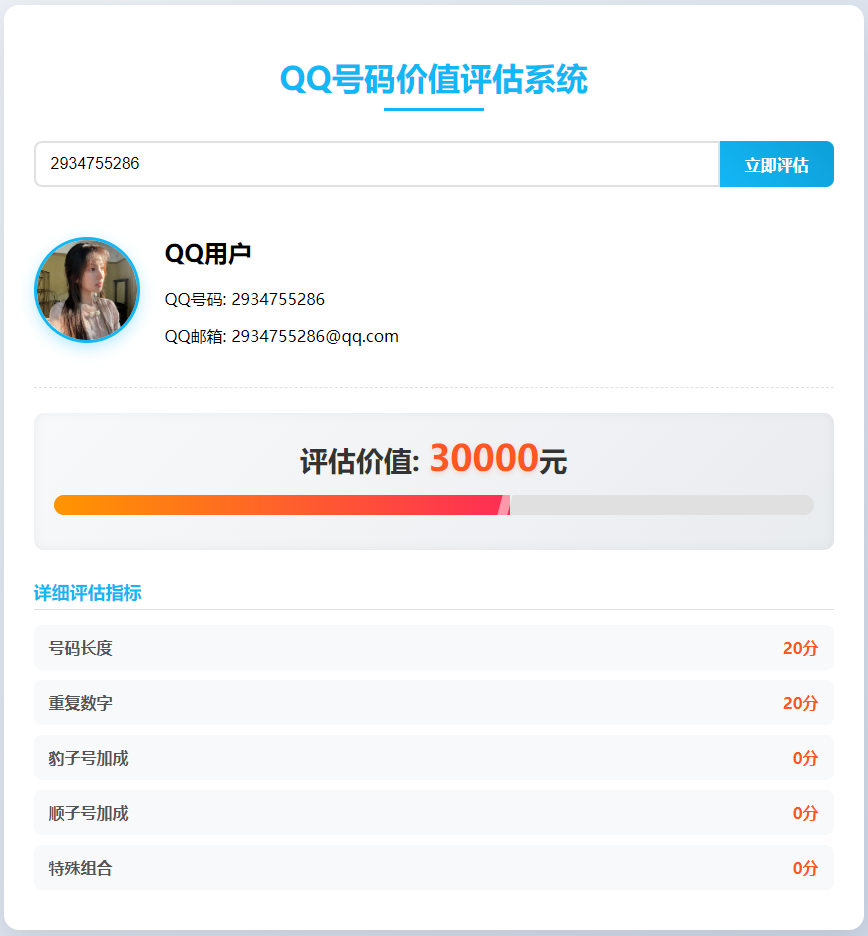Click the QQ user avatar photo
The image size is (868, 936).
87,290
